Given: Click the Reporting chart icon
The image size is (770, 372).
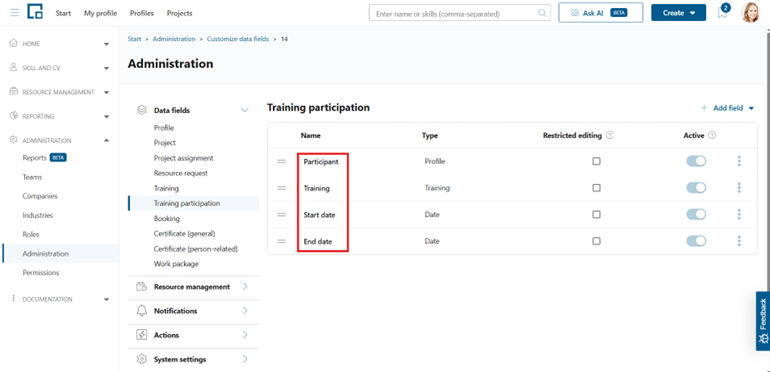Looking at the screenshot, I should 13,116.
